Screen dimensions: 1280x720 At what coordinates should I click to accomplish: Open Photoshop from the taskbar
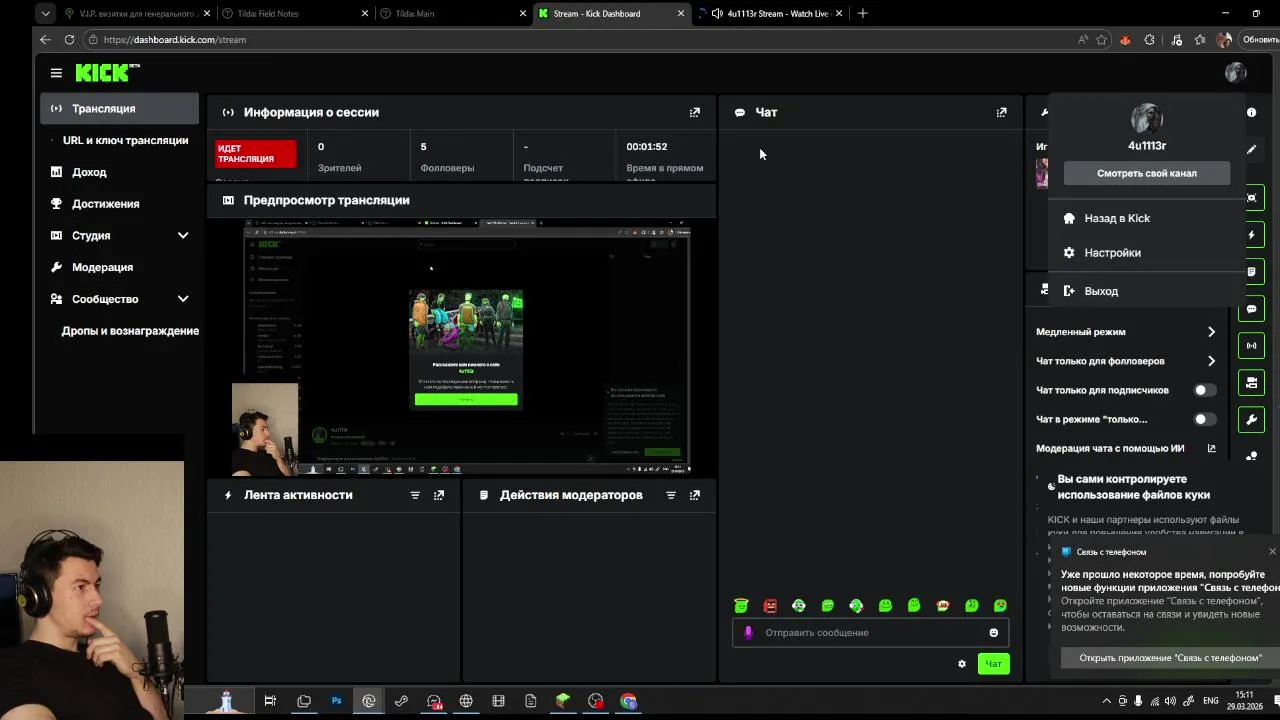(x=336, y=701)
